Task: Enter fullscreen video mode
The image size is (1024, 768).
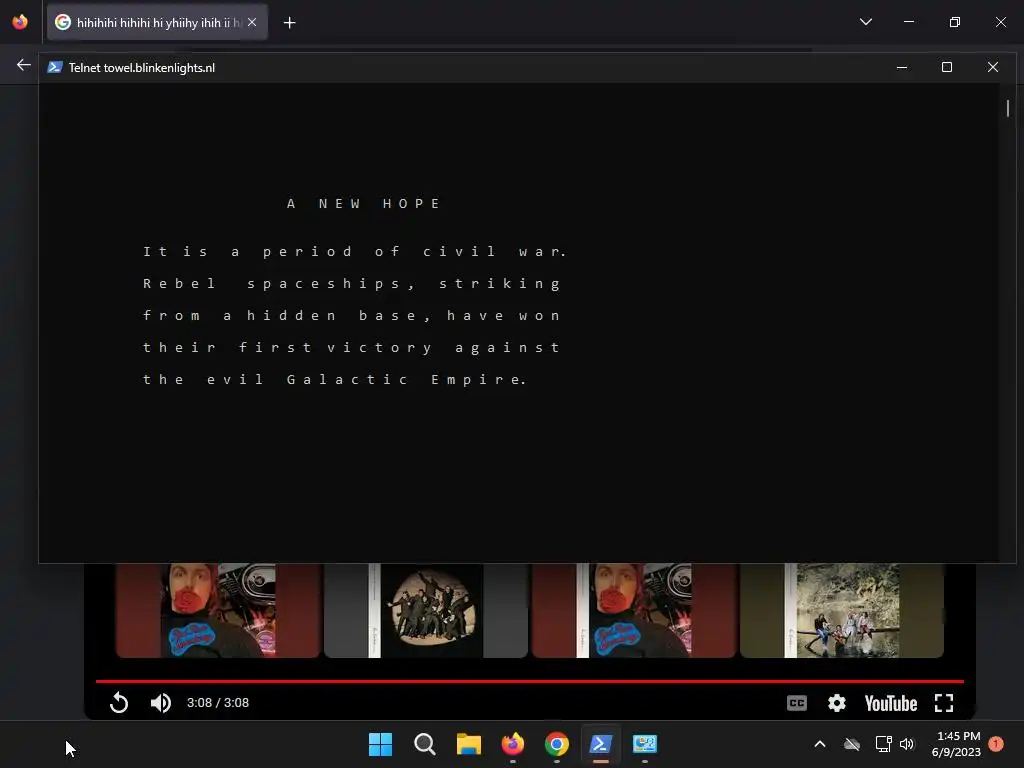Action: 944,703
